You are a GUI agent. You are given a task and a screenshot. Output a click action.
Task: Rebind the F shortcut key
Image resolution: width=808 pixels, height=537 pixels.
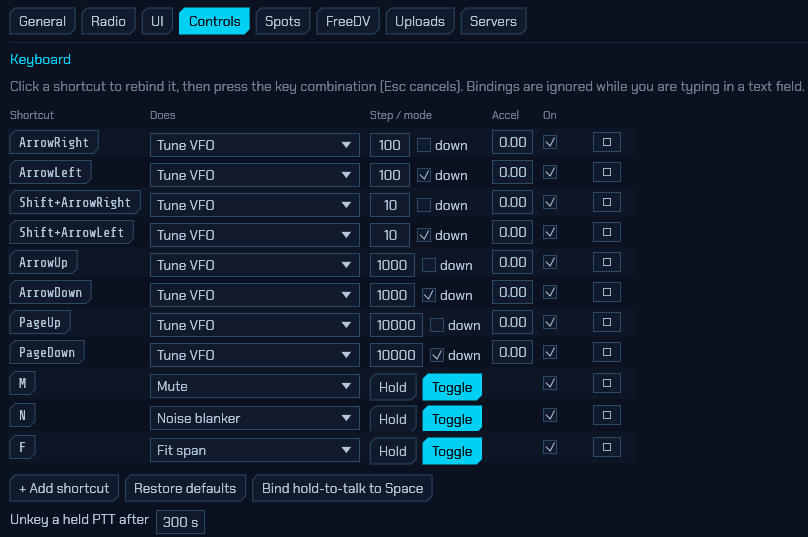click(22, 447)
